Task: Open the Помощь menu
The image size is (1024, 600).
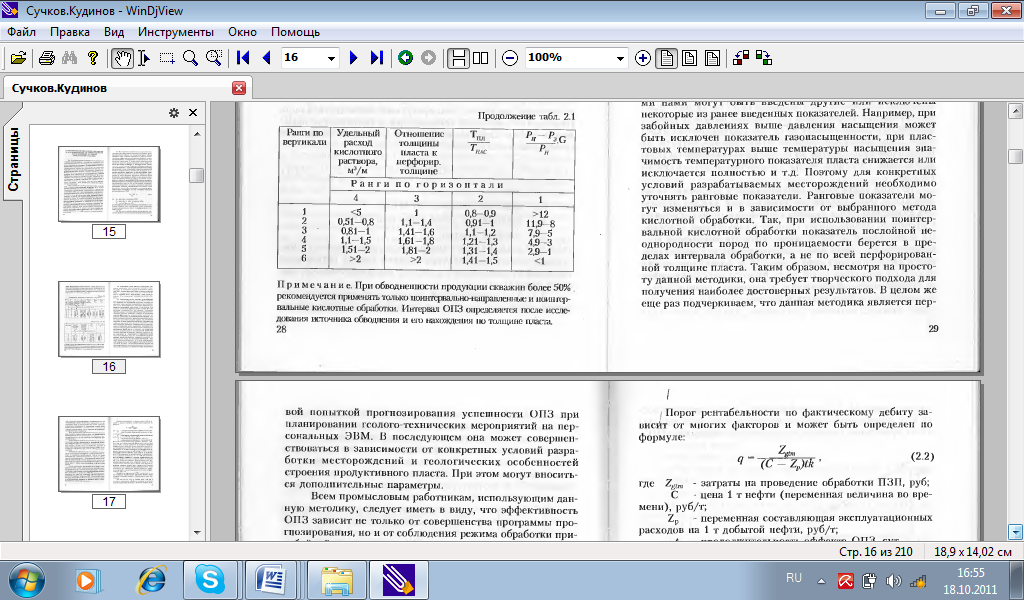Action: 295,32
